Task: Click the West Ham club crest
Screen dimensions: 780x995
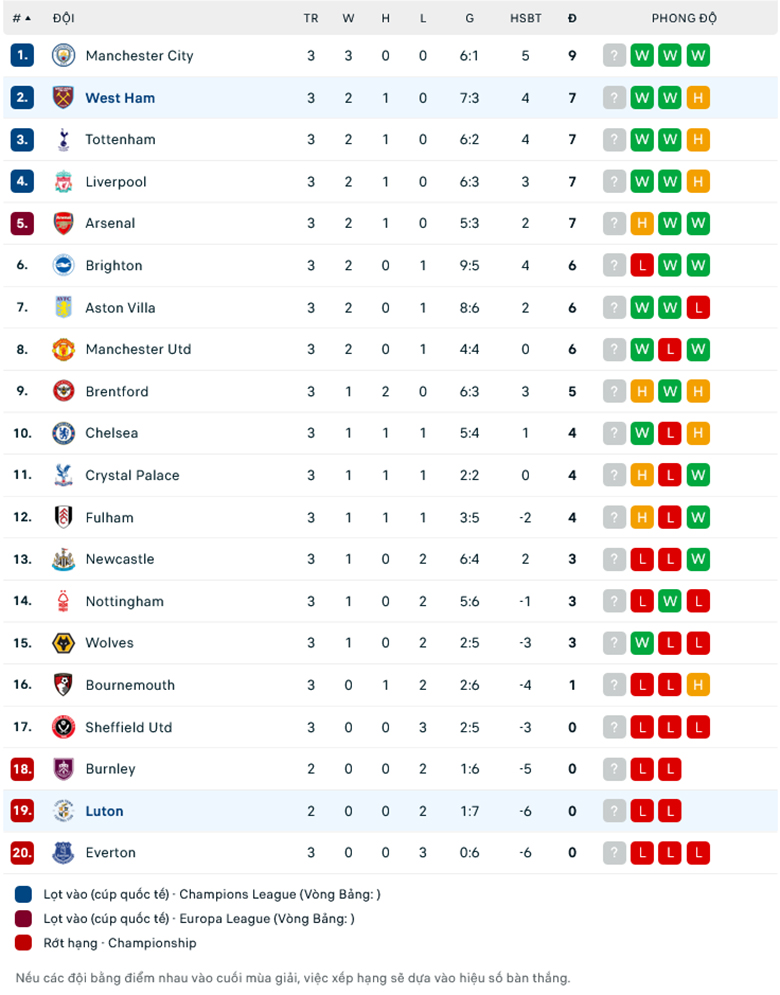Action: point(63,98)
